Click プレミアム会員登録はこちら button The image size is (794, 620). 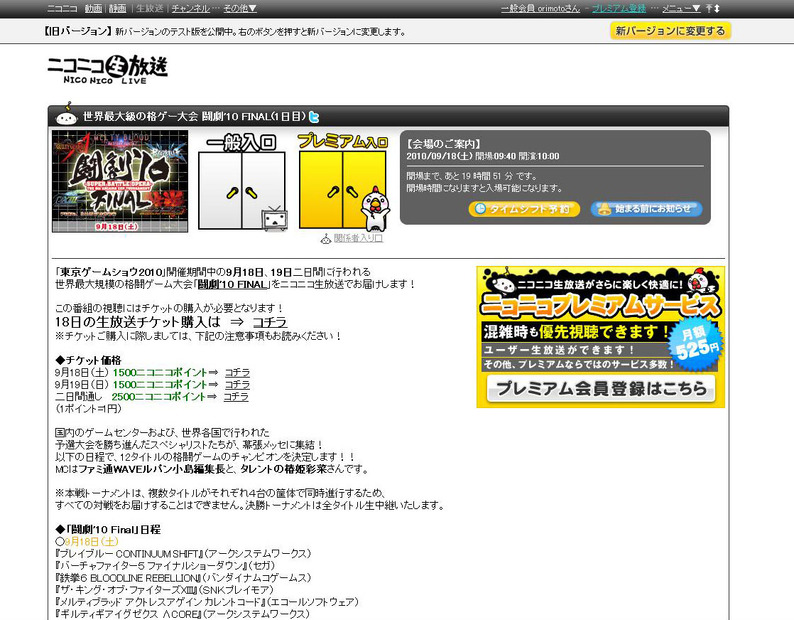pos(601,389)
